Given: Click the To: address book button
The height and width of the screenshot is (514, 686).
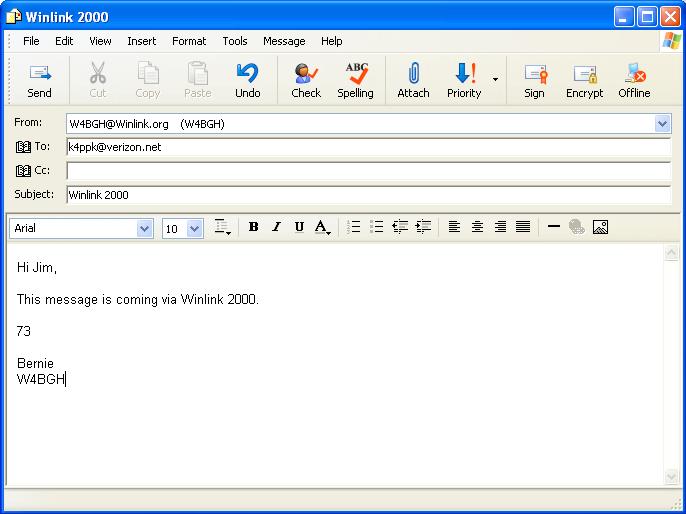Looking at the screenshot, I should (32, 147).
